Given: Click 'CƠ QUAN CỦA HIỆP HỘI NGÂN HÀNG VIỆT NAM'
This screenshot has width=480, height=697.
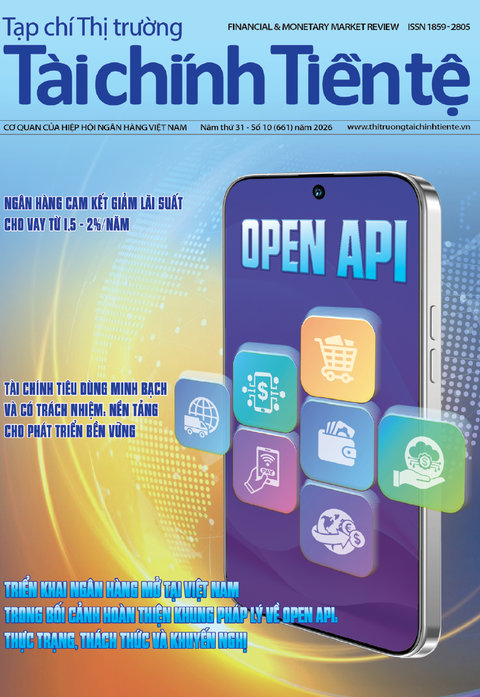Looking at the screenshot, I should pyautogui.click(x=95, y=127).
